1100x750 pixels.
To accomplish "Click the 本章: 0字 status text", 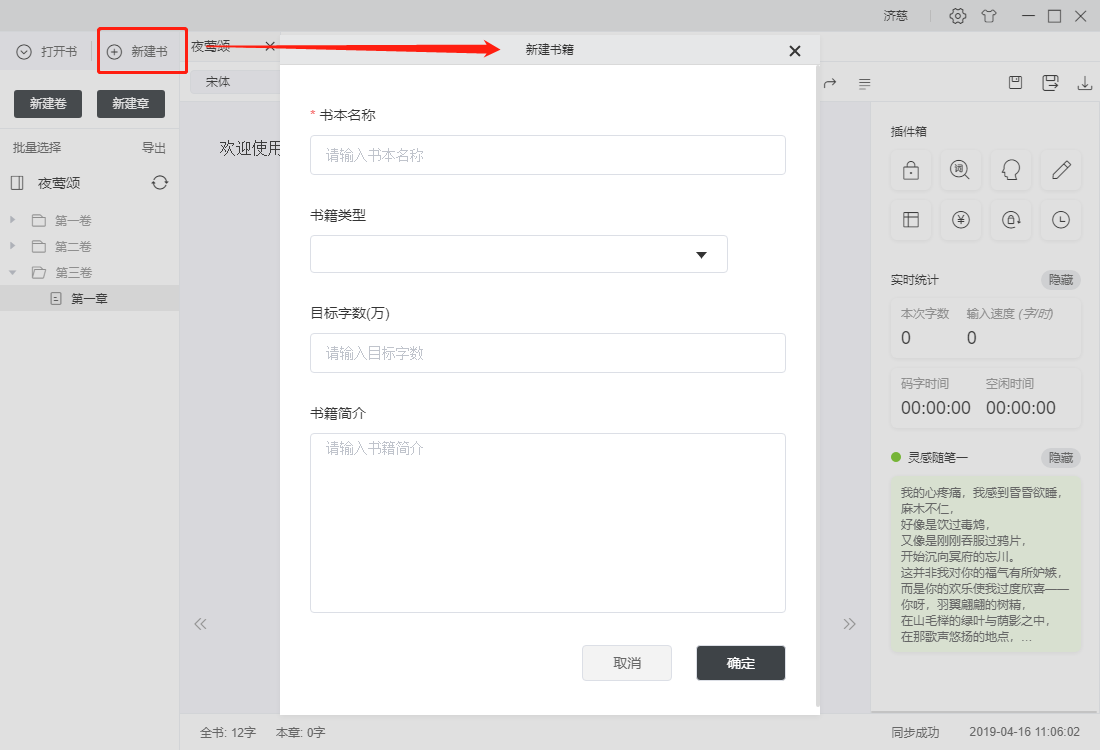I will click(300, 732).
